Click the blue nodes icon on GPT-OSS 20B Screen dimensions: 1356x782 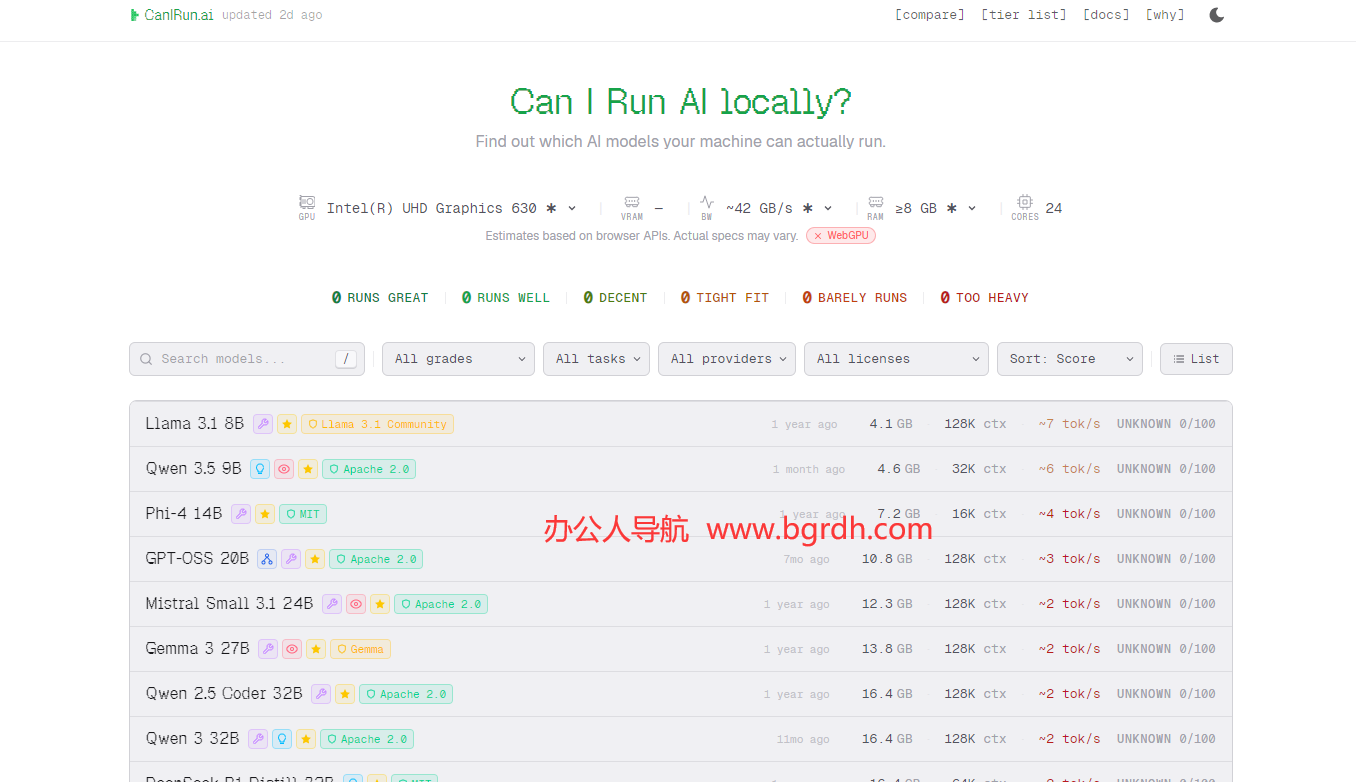tap(267, 559)
